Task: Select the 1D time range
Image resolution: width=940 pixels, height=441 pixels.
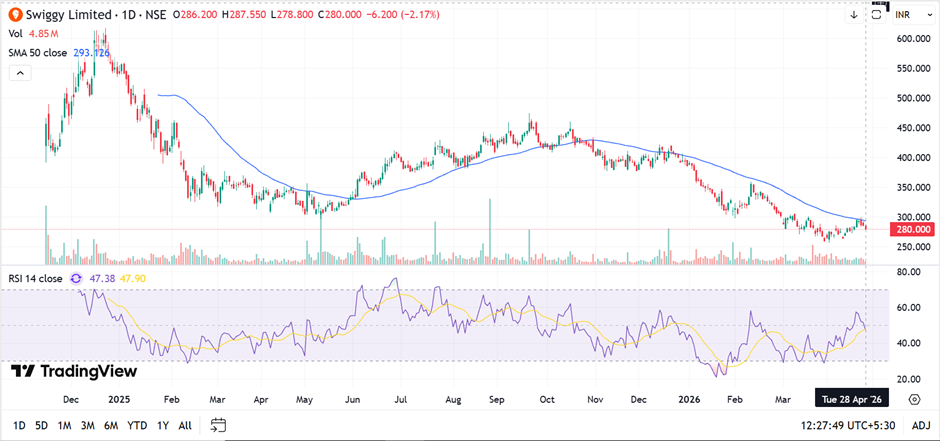Action: 17,425
